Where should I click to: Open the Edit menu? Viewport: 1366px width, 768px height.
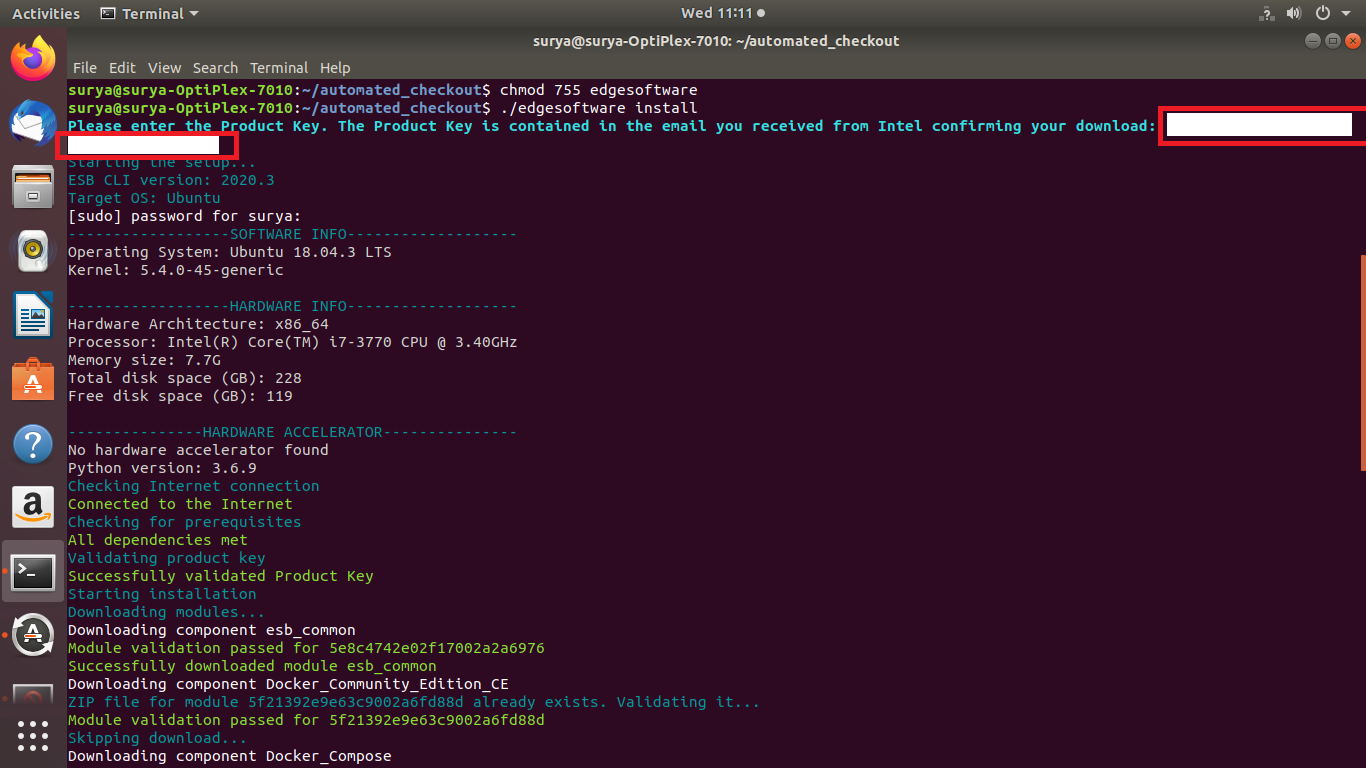[122, 68]
